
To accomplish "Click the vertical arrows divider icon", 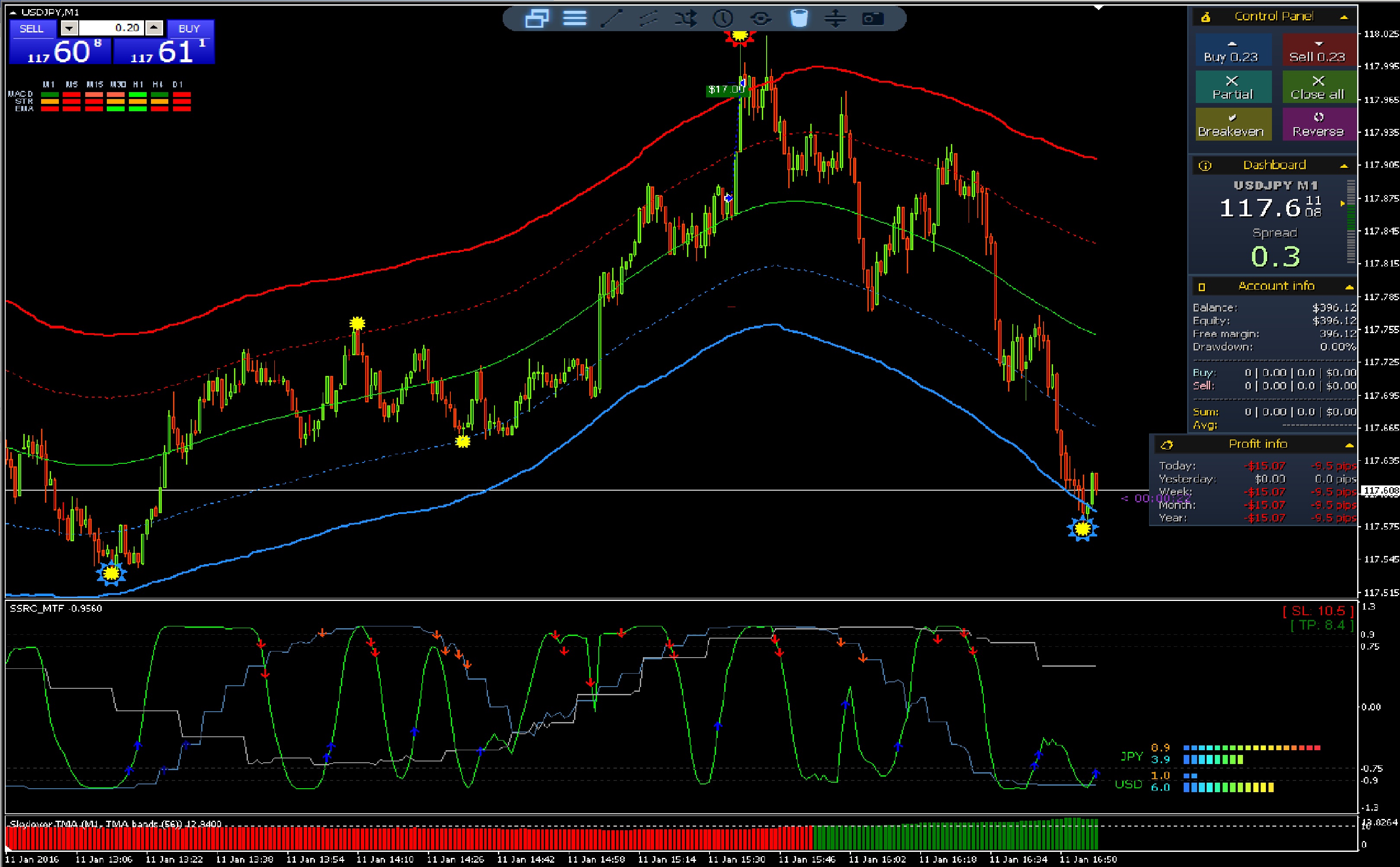I will (x=835, y=19).
